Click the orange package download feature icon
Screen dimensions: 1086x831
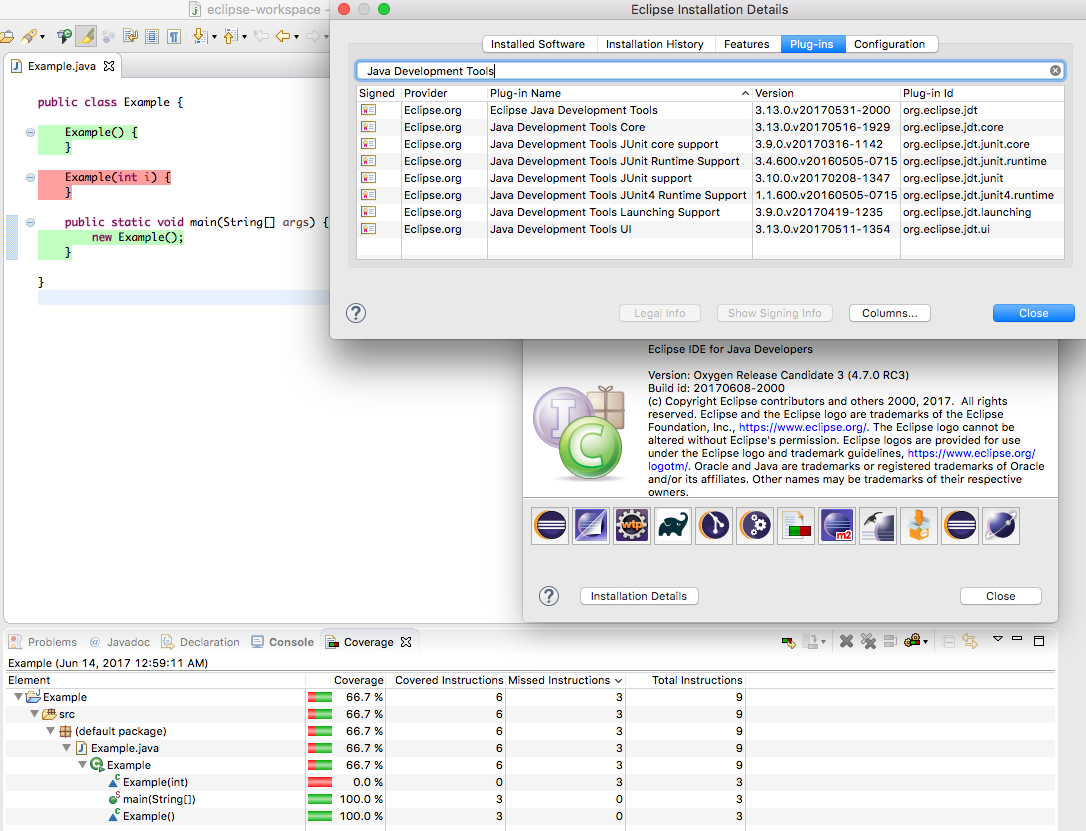918,526
